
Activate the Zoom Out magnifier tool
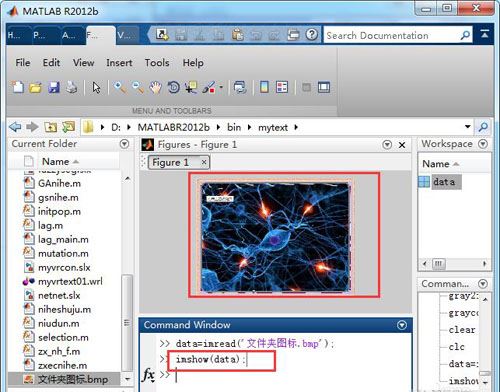[138, 88]
